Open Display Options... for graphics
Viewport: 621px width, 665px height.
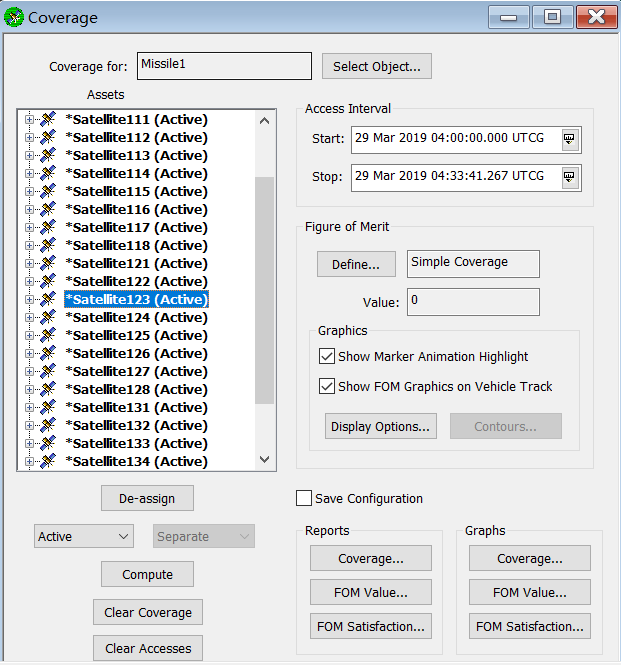click(381, 426)
